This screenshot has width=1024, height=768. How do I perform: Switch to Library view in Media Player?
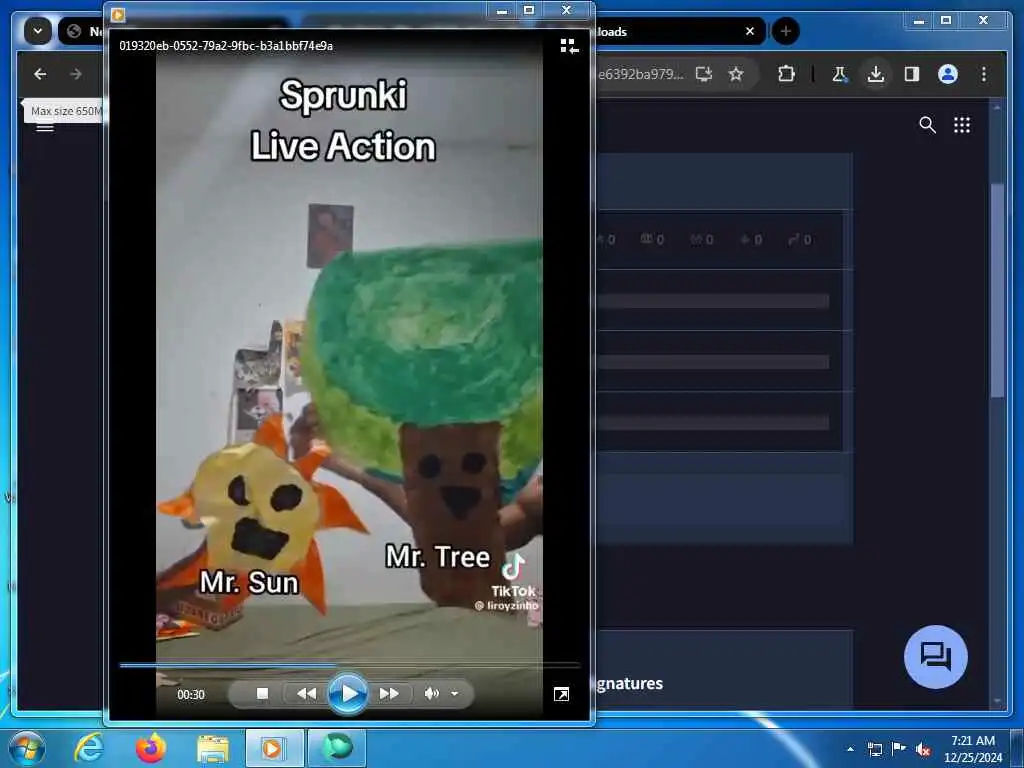coord(569,46)
